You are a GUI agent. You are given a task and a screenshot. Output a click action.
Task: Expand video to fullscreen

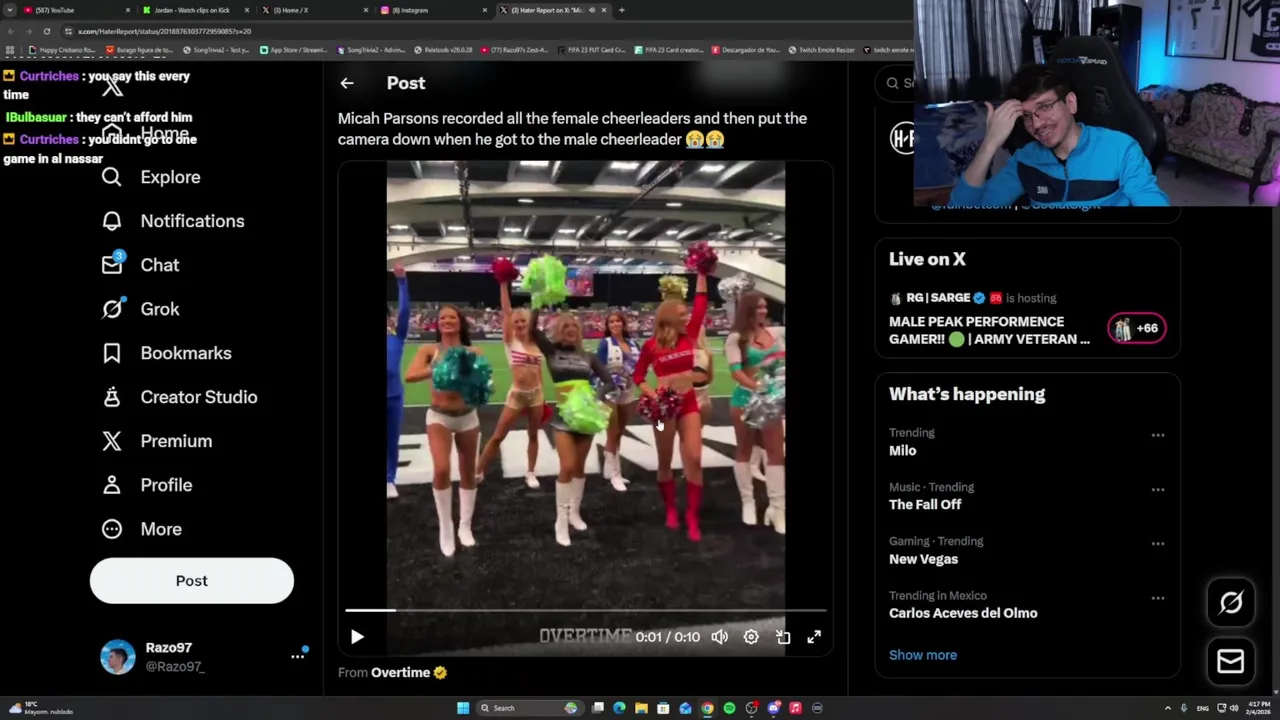click(814, 637)
